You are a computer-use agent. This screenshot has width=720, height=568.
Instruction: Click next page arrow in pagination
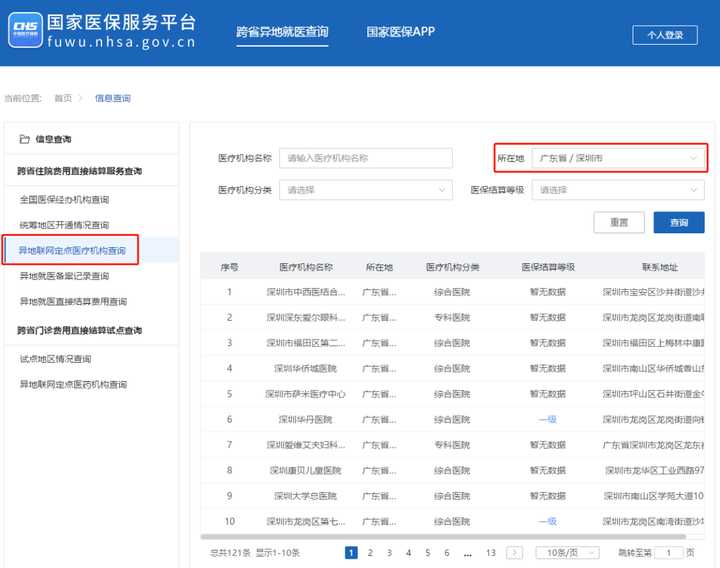pyautogui.click(x=514, y=552)
